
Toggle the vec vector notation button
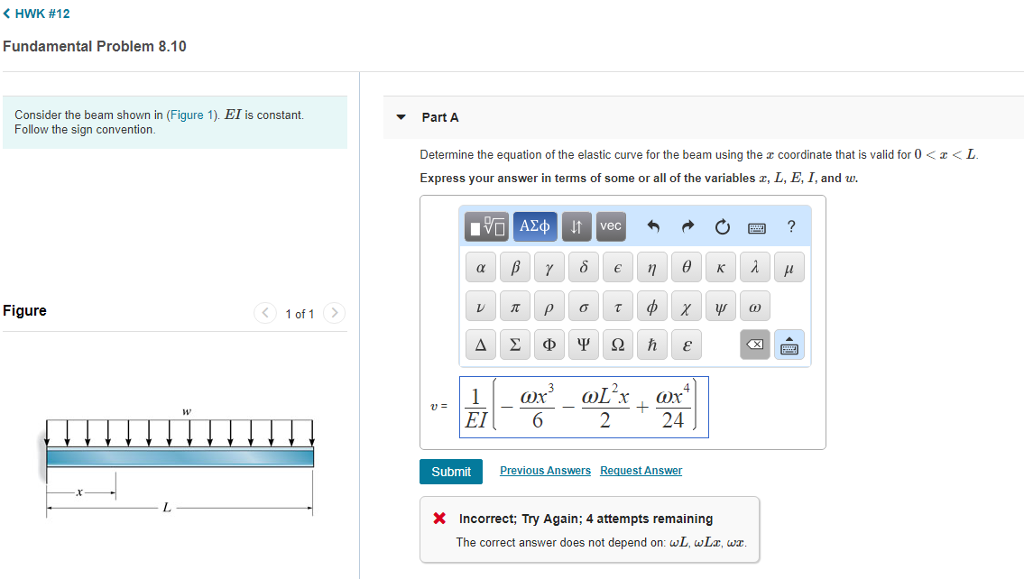pyautogui.click(x=610, y=227)
